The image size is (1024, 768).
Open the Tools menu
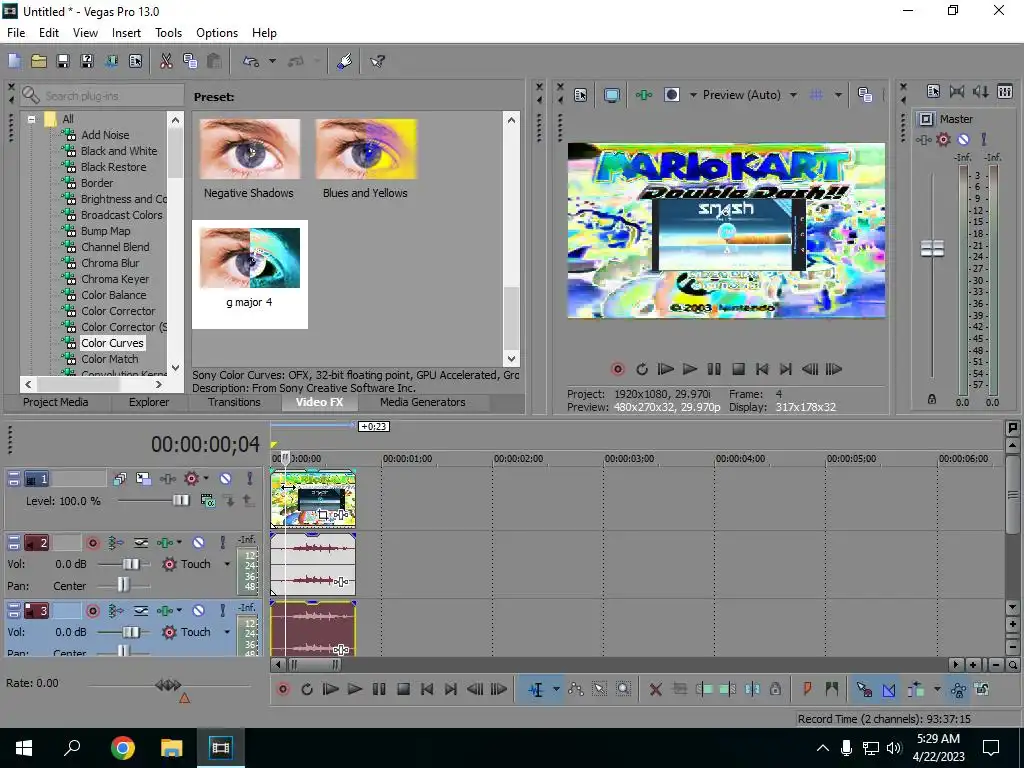click(x=168, y=33)
